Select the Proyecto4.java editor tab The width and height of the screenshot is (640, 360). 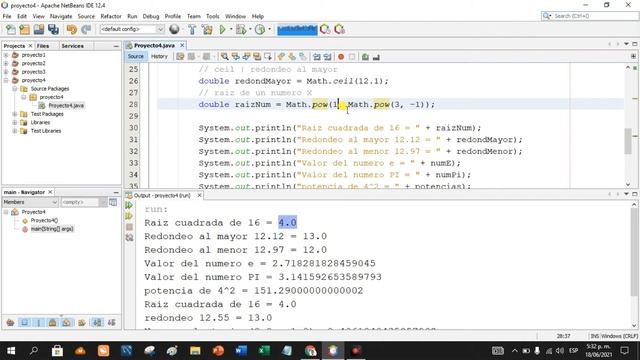tap(154, 45)
